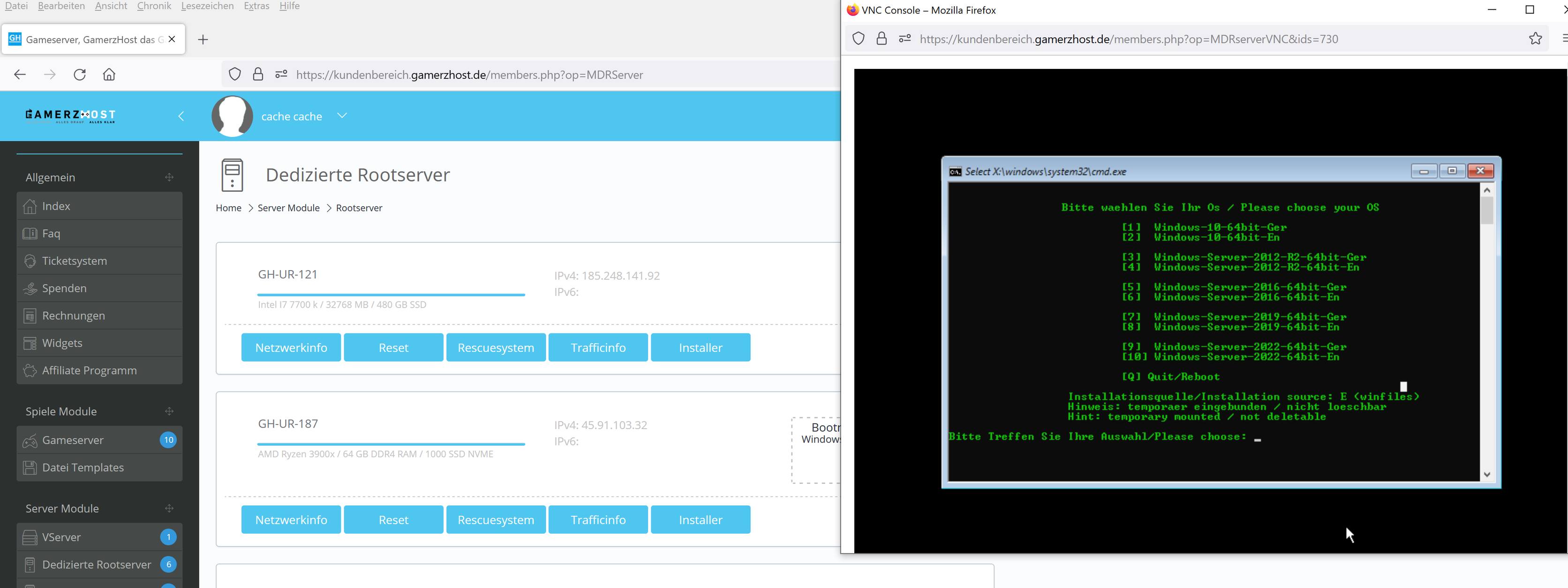Screen dimensions: 1568x588
Task: Open Netzwerkinfo for GH-UR-187
Action: pyautogui.click(x=291, y=520)
